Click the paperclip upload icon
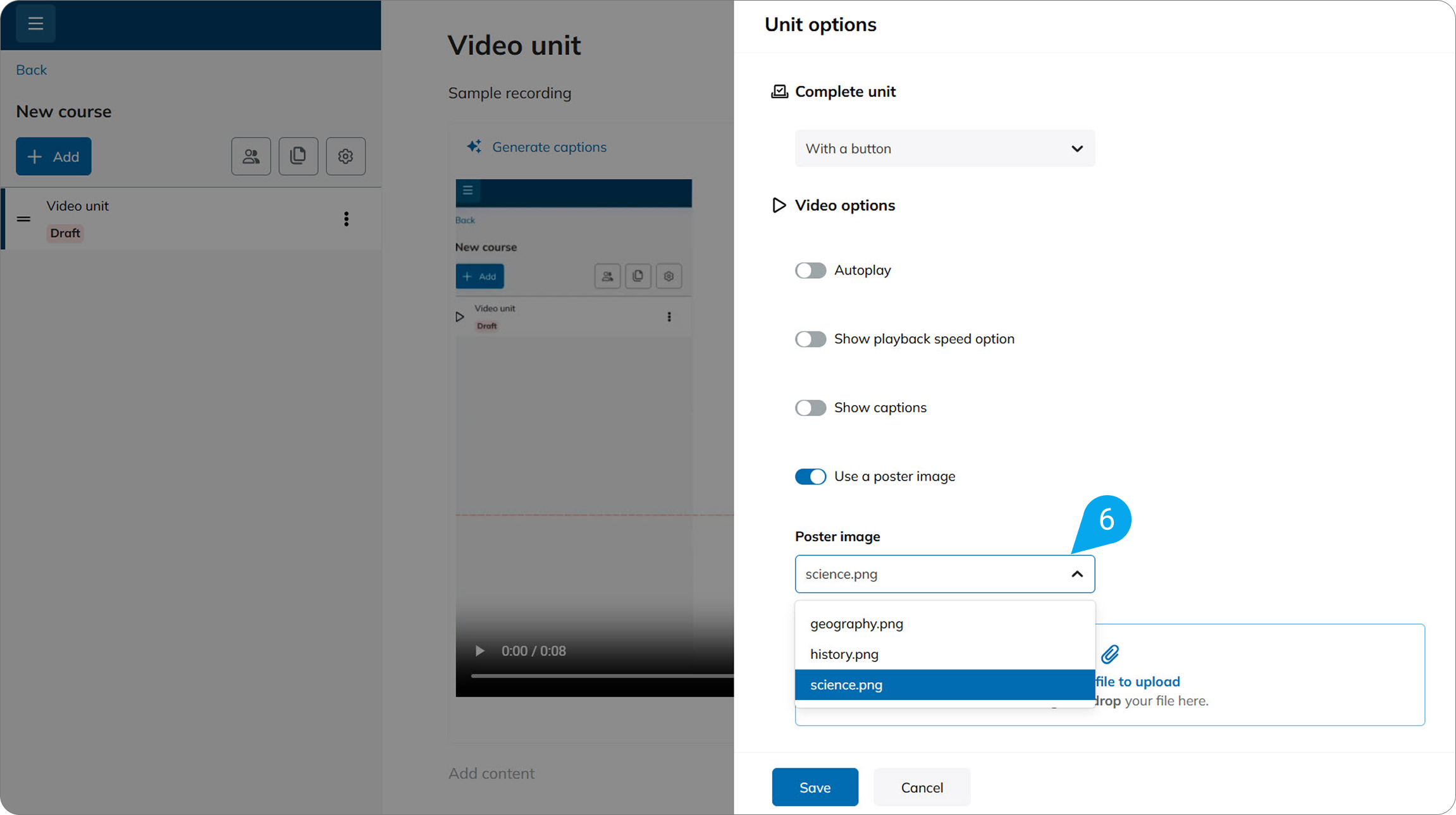This screenshot has width=1456, height=815. (1110, 654)
